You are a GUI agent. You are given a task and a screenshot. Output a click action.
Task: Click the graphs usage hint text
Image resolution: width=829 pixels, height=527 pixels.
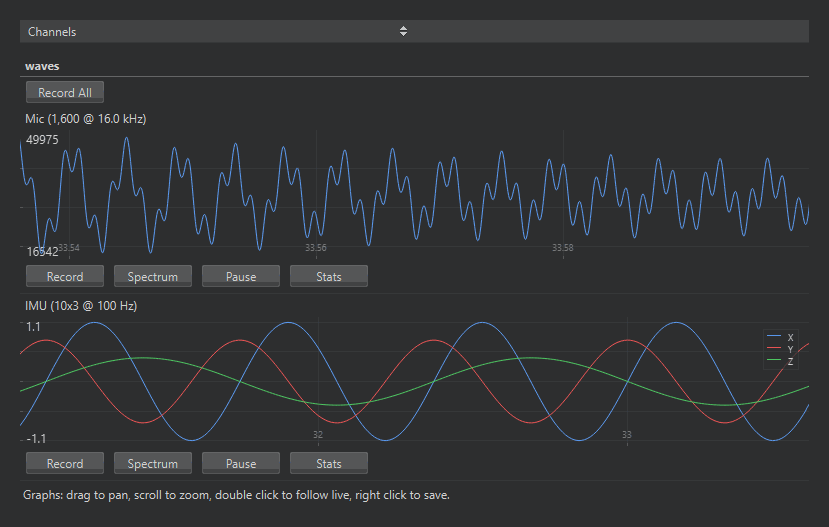tap(236, 495)
